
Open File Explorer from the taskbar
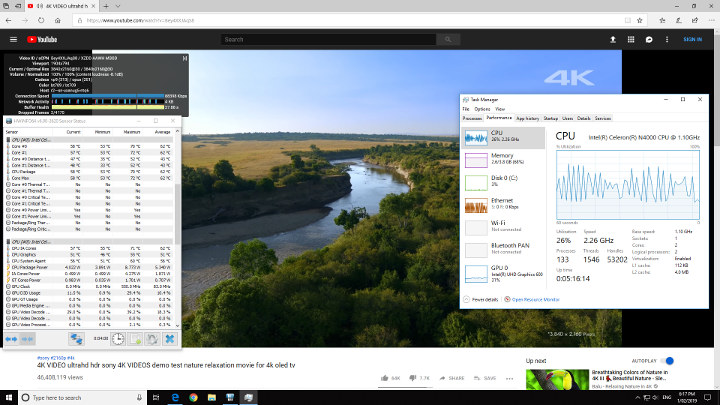212,398
